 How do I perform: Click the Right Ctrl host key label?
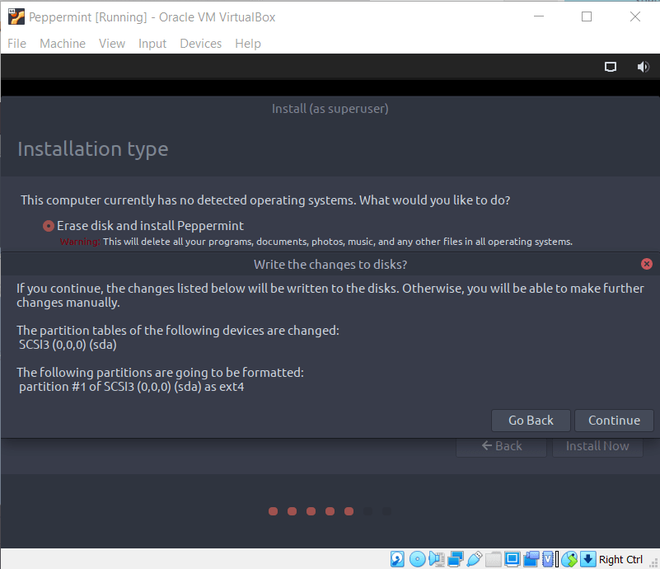click(620, 559)
